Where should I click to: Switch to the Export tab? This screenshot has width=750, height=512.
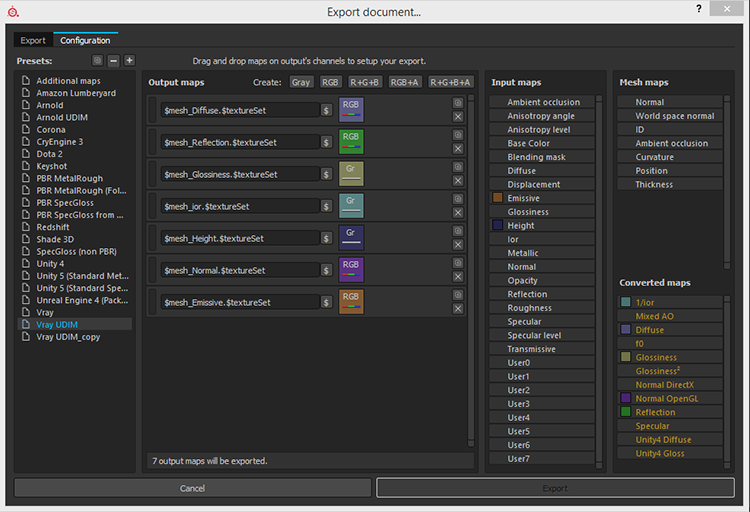[33, 41]
